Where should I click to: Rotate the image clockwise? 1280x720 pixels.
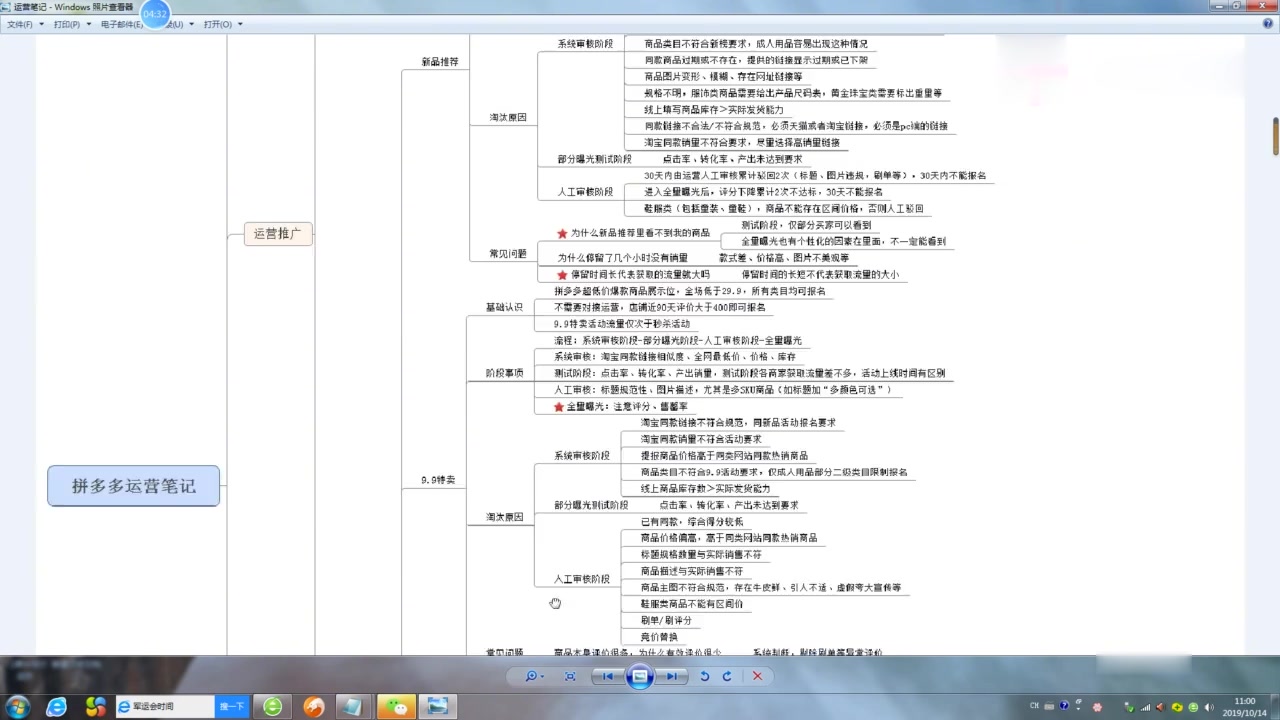[728, 676]
